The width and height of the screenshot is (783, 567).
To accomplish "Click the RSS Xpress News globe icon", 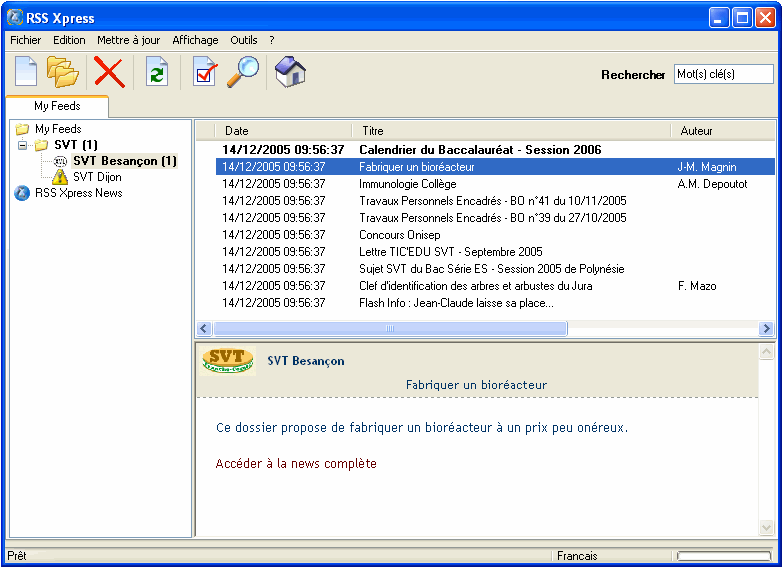I will coord(22,193).
